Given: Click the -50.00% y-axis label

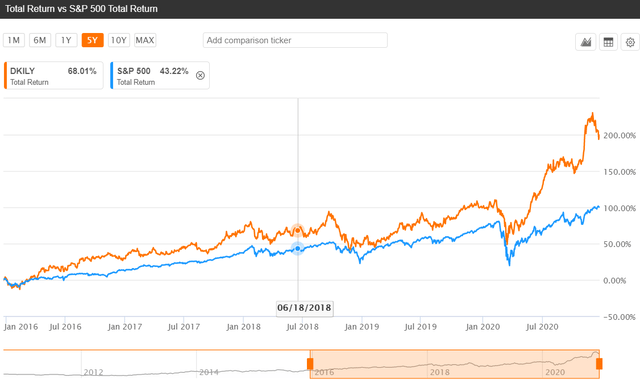Looking at the screenshot, I should tap(620, 317).
